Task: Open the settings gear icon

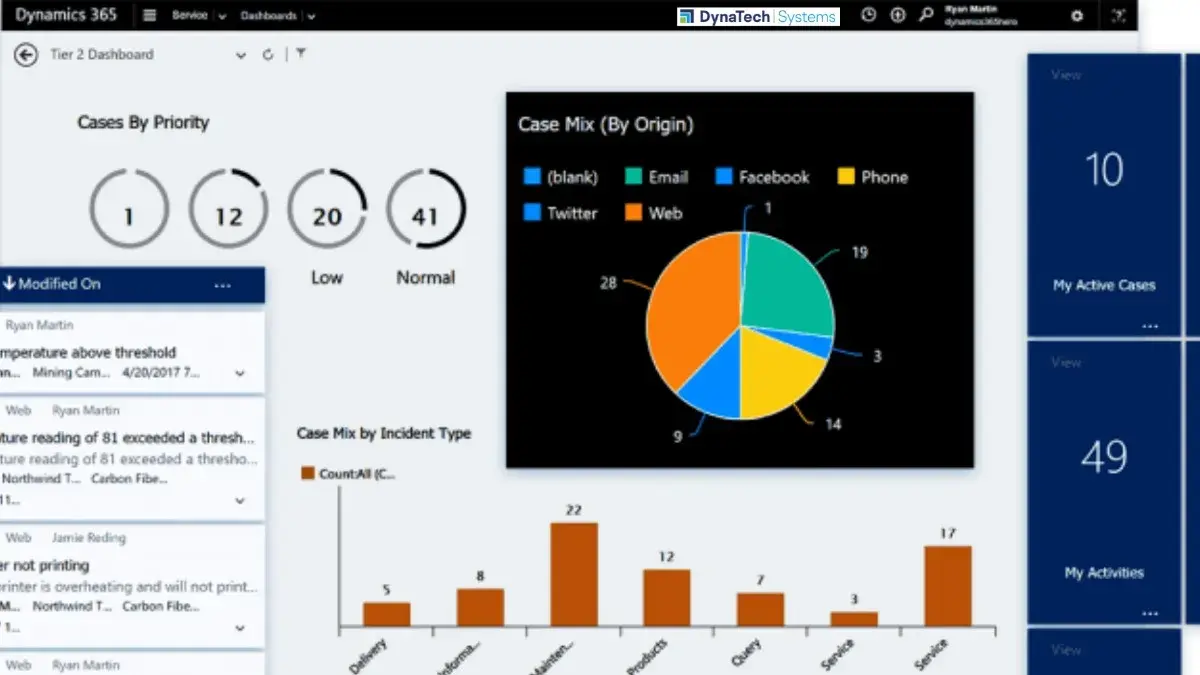Action: pyautogui.click(x=1077, y=15)
